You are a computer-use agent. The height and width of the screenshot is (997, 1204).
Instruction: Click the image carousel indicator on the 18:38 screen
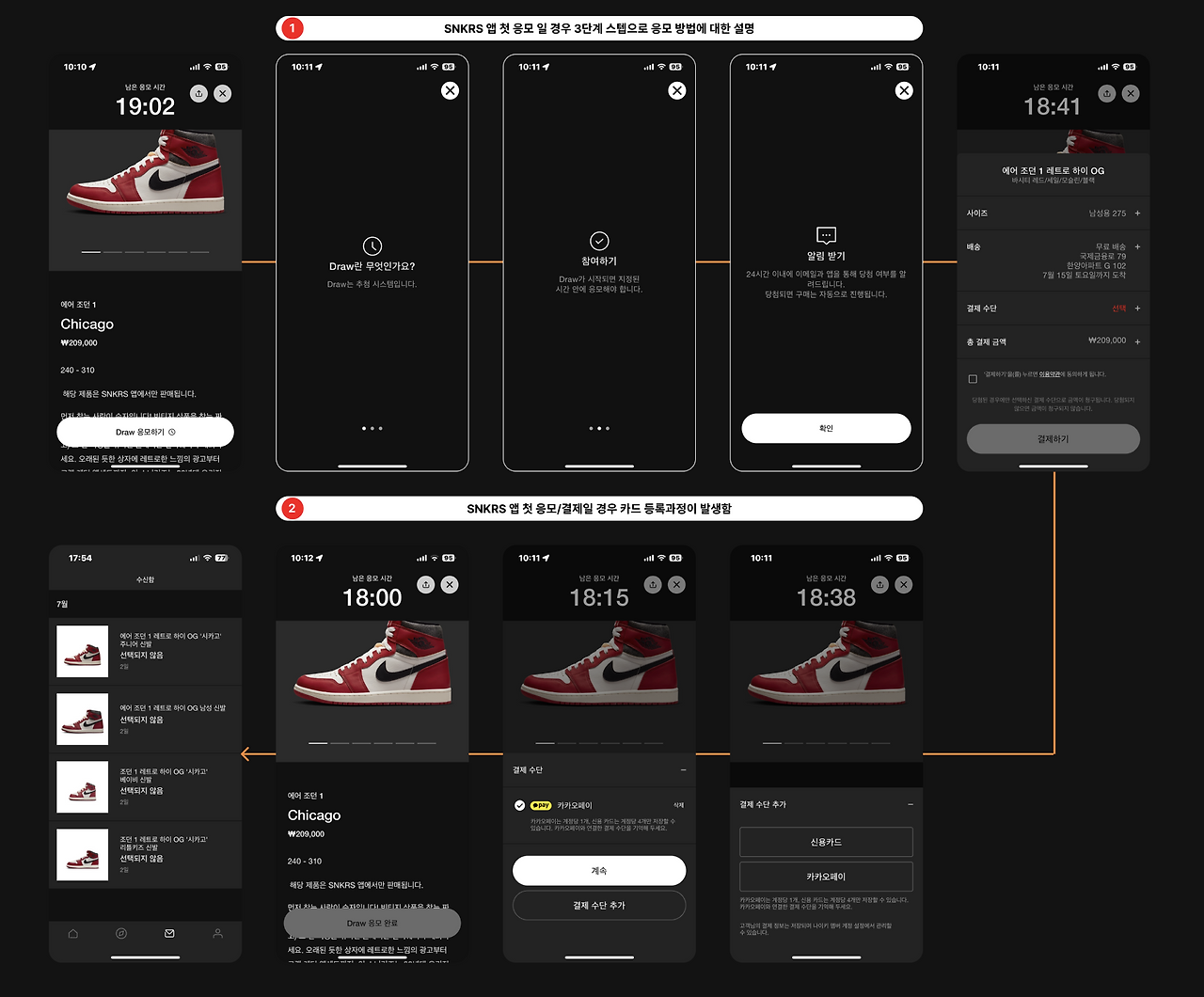tap(826, 743)
